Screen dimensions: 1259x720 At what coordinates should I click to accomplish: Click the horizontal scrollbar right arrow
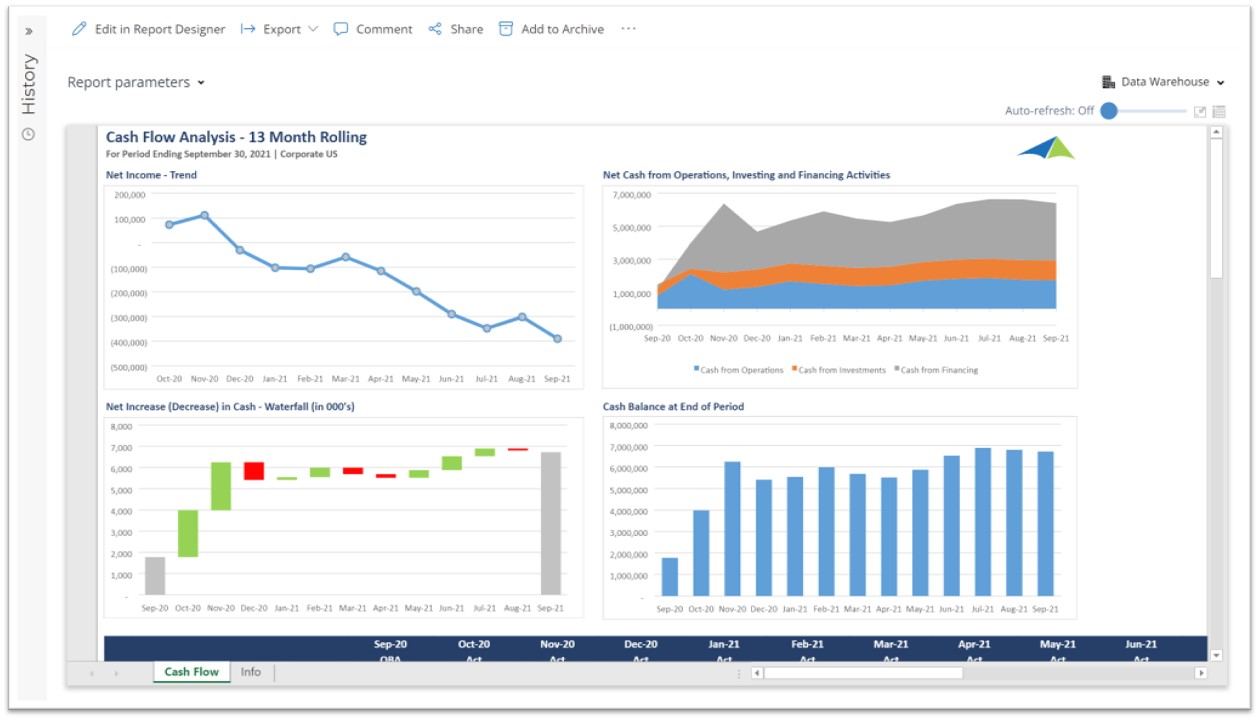[x=1201, y=673]
